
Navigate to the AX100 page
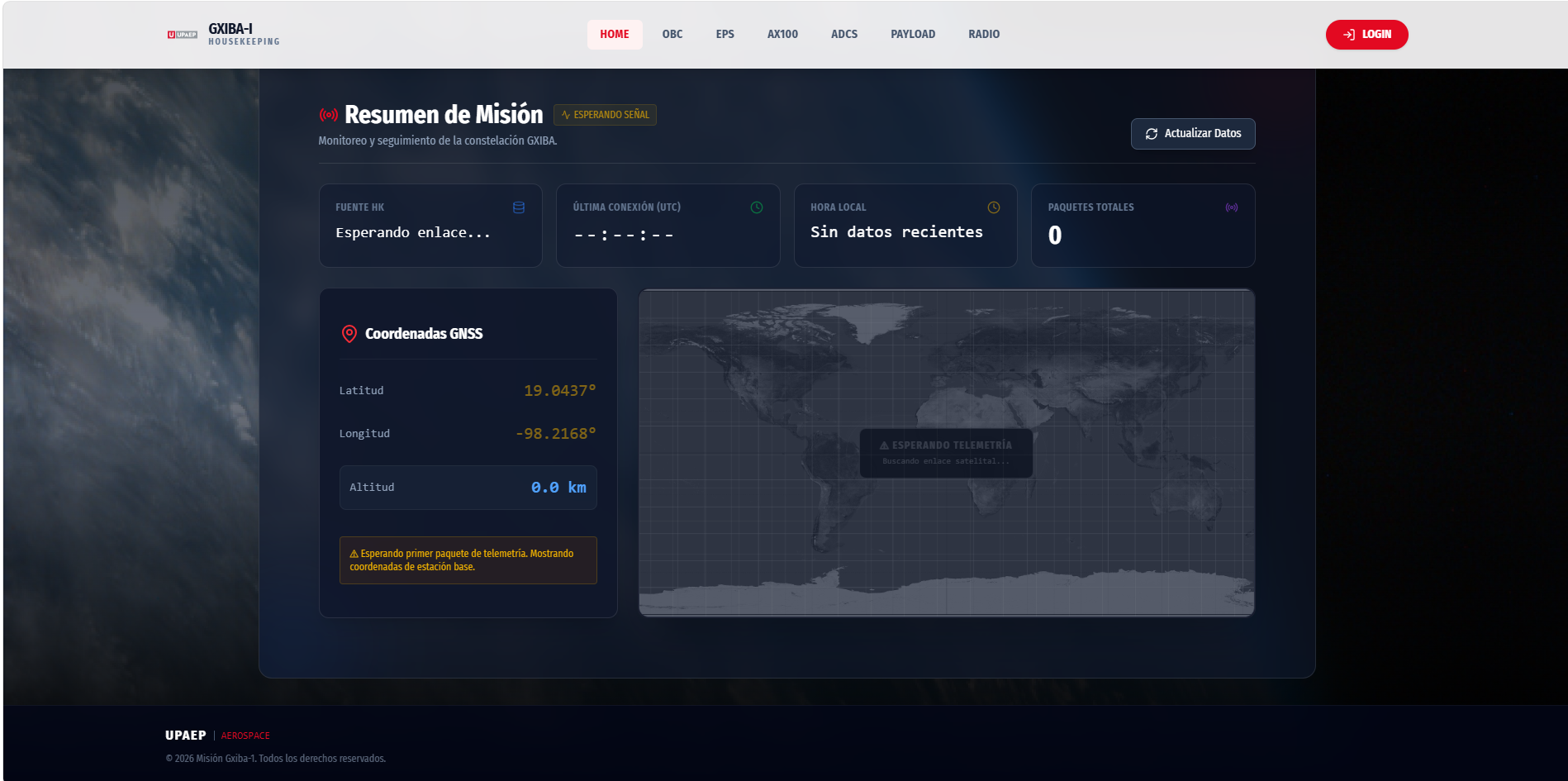coord(782,34)
